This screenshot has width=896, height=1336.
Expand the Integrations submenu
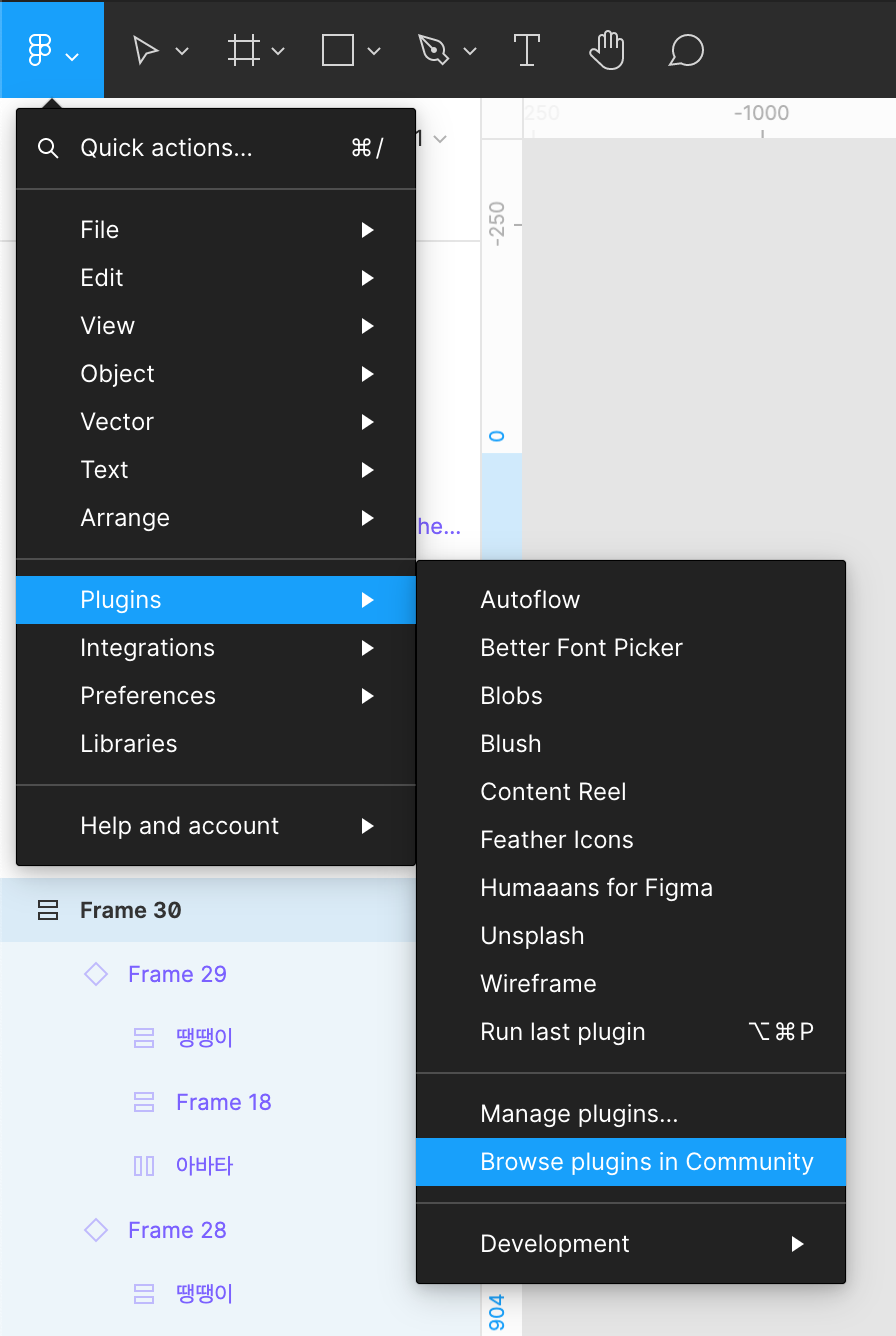pyautogui.click(x=216, y=648)
